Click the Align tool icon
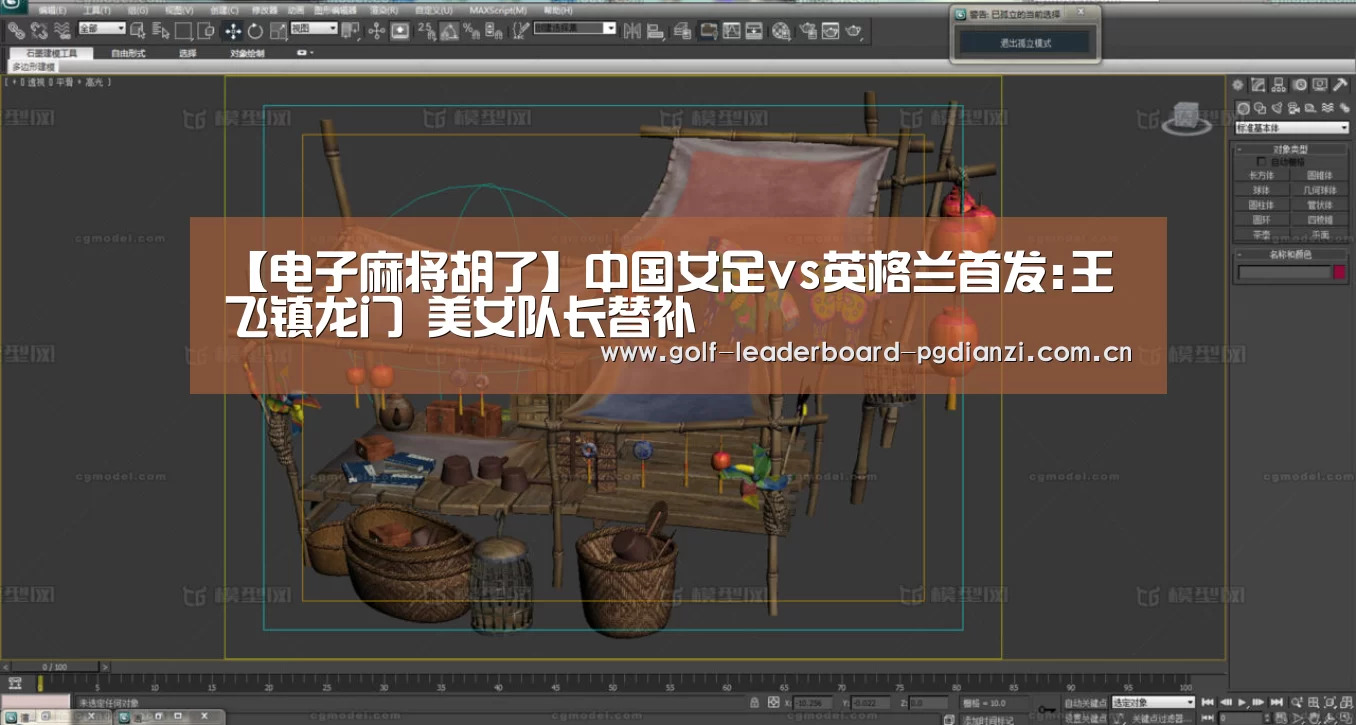1356x725 pixels. coord(656,31)
